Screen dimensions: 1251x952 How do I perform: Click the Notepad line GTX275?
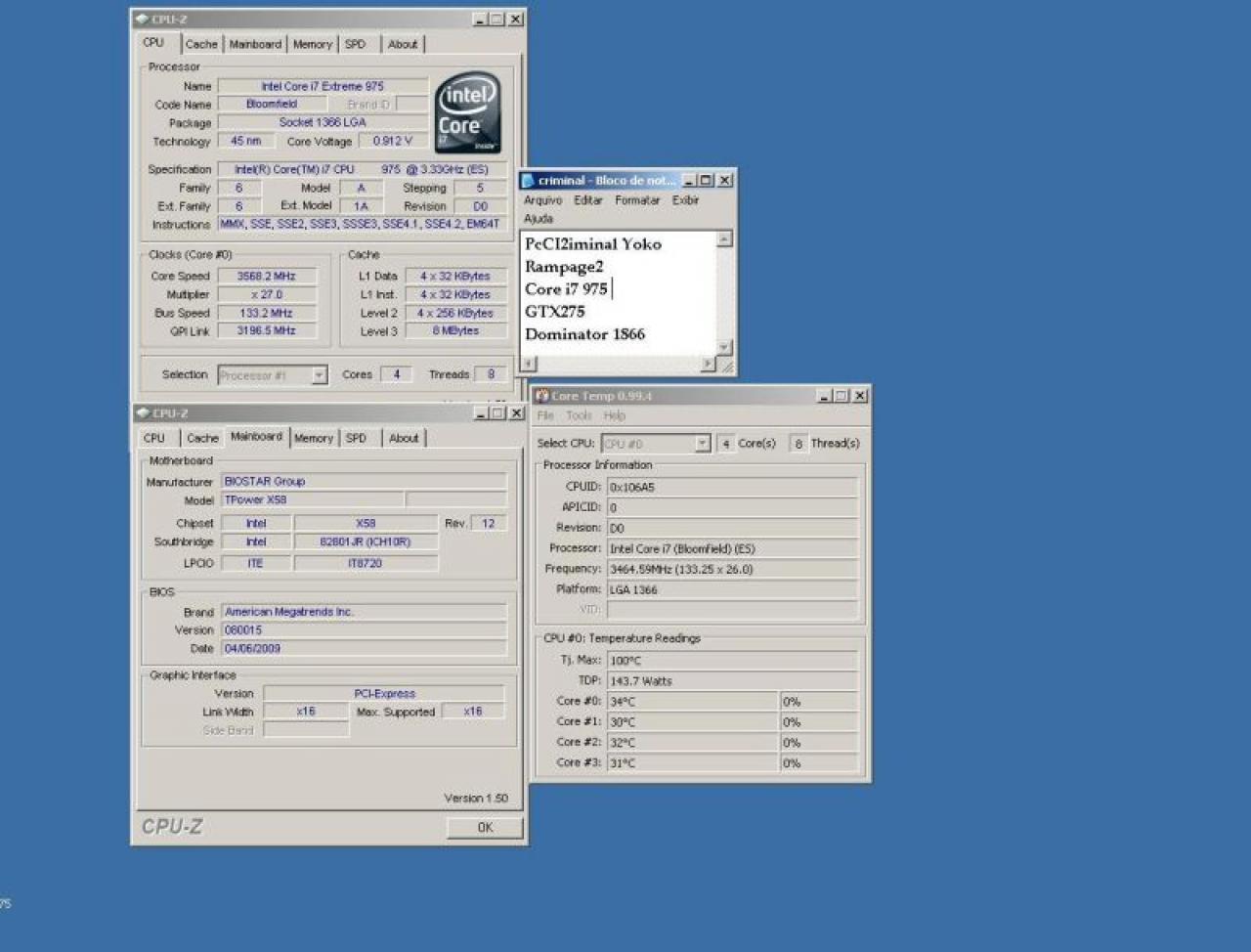554,312
